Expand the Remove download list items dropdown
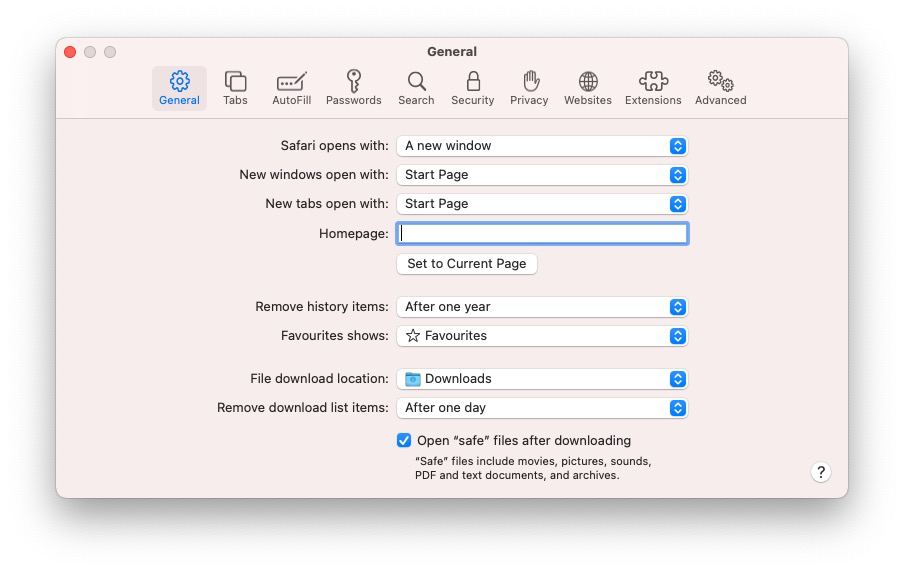The width and height of the screenshot is (904, 572). click(542, 408)
